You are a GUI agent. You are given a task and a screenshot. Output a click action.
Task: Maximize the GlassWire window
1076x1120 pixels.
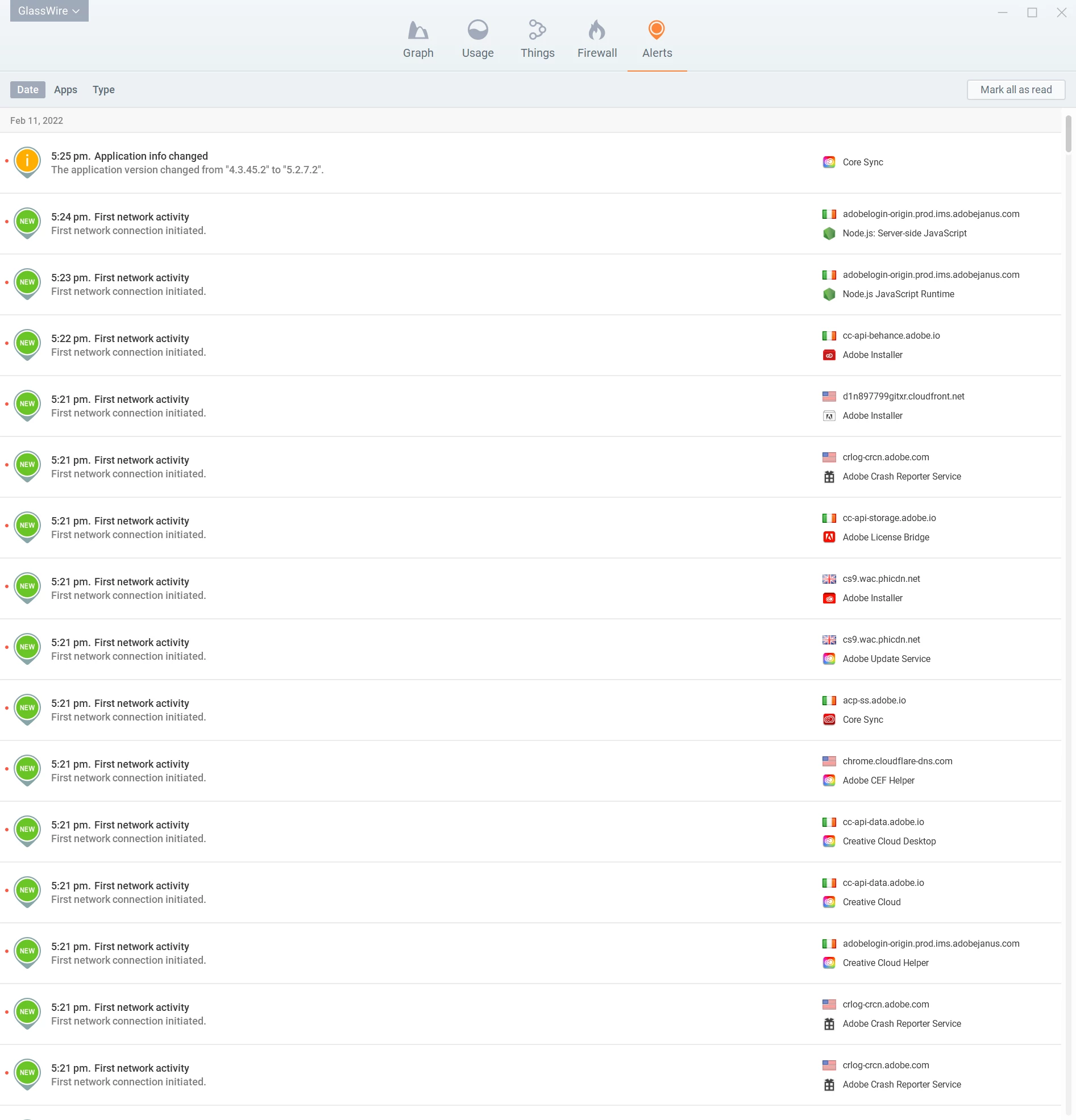(x=1032, y=13)
